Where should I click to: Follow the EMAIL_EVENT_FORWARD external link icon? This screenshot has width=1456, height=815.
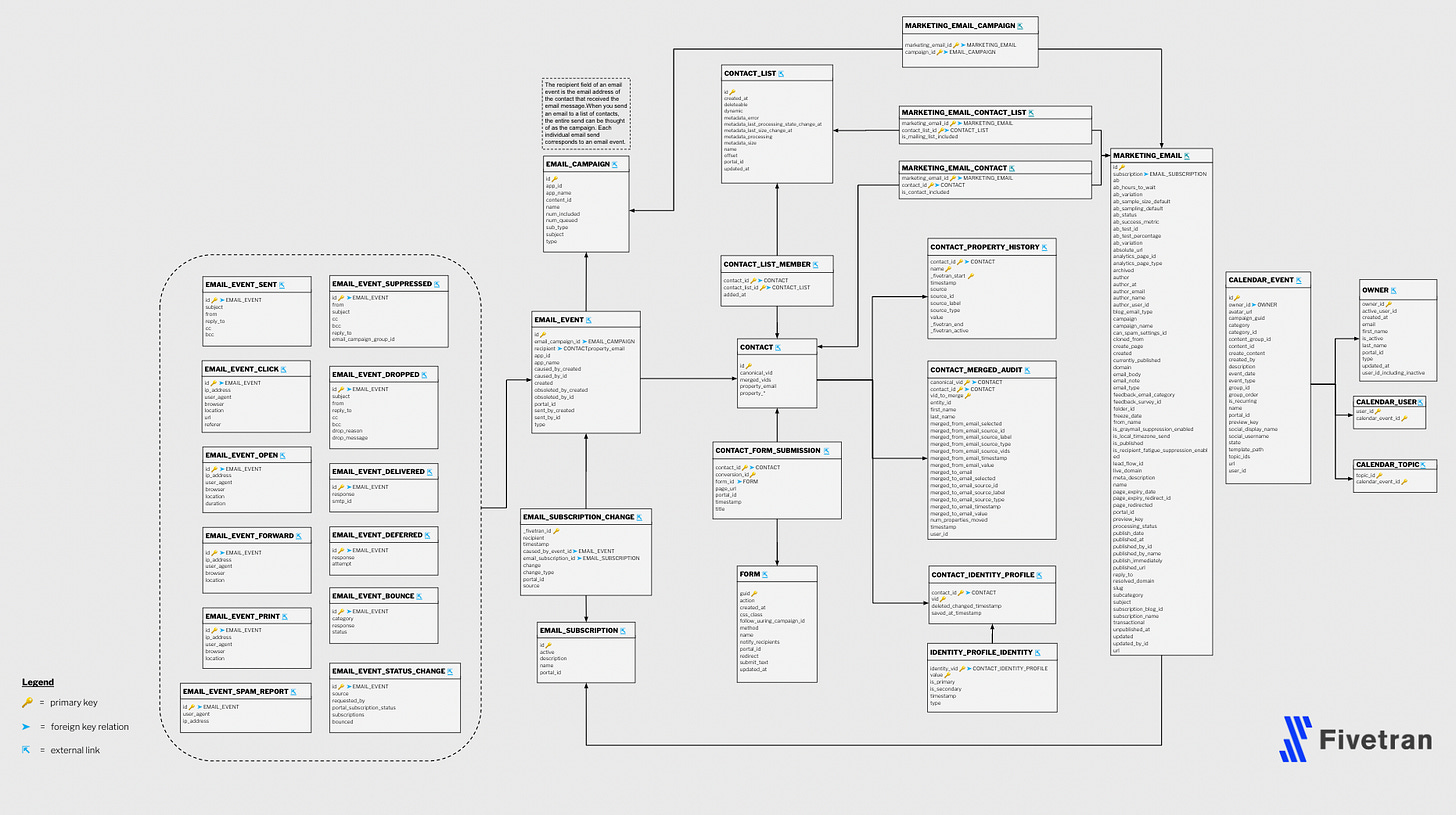[x=299, y=536]
